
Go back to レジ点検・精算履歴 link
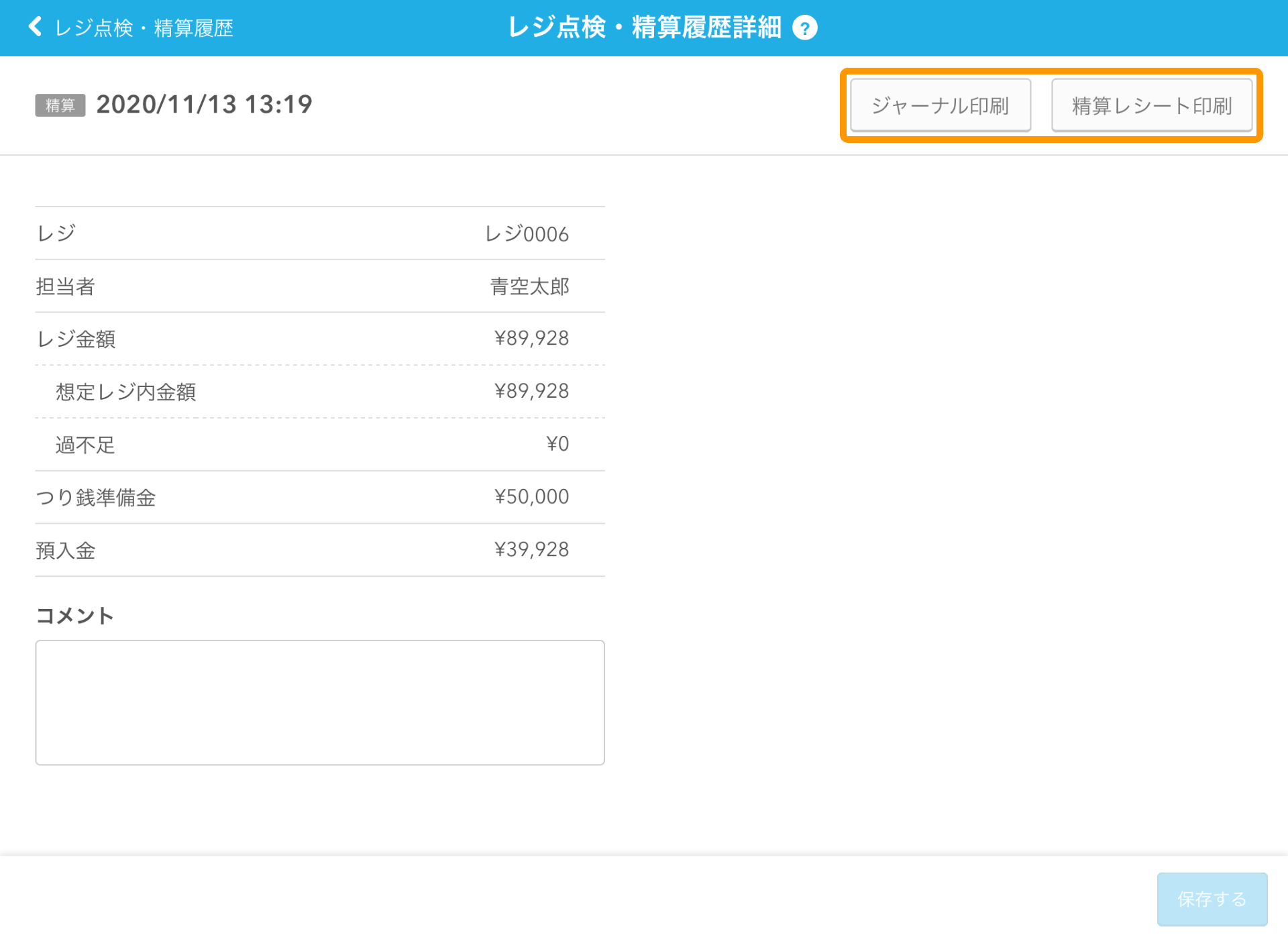[144, 27]
